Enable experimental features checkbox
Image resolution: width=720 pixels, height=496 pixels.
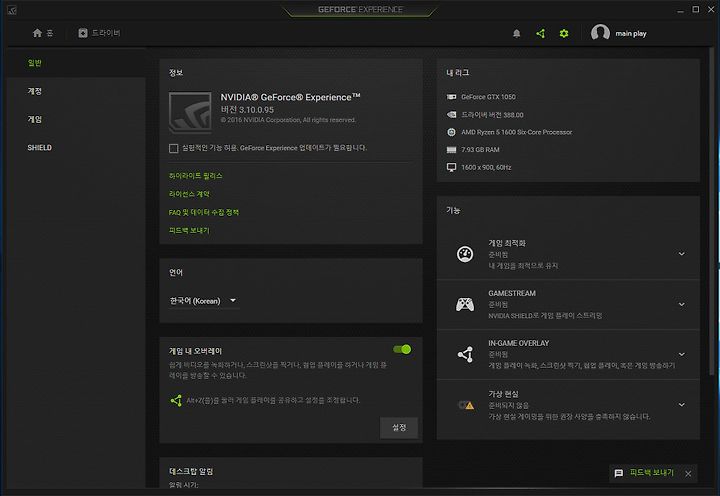point(174,148)
